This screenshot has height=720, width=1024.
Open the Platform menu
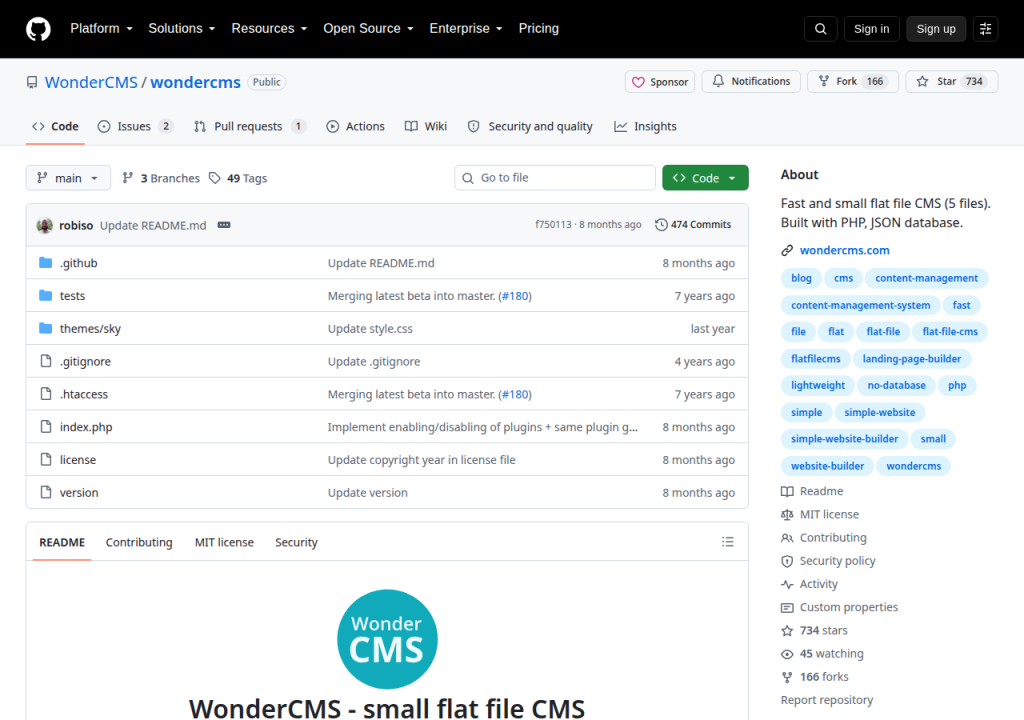pos(101,29)
